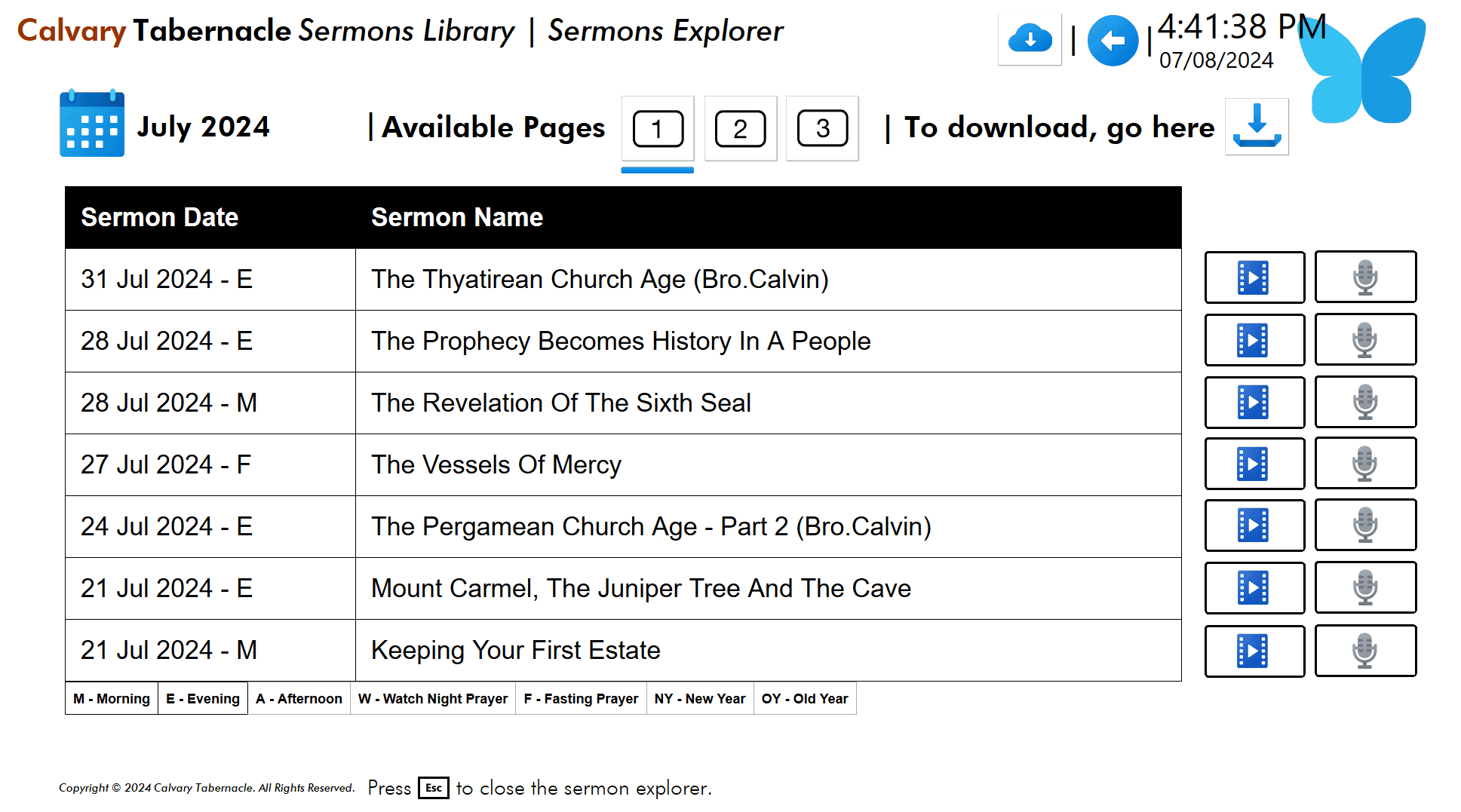The image size is (1461, 812).
Task: Click the download arrow icon beside 'go here'
Action: coord(1257,126)
